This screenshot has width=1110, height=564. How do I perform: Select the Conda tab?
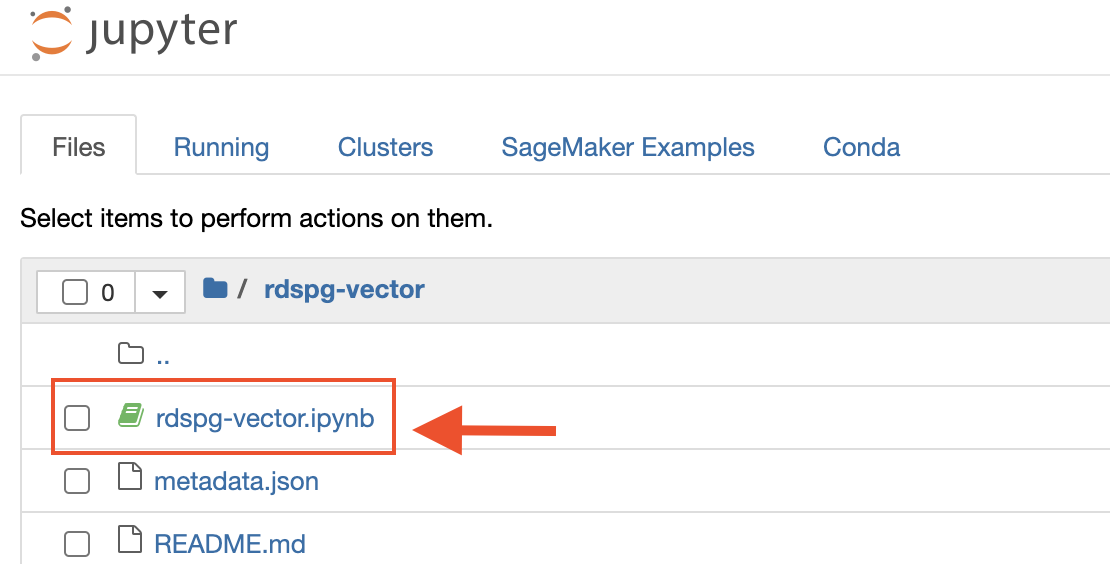pyautogui.click(x=861, y=147)
